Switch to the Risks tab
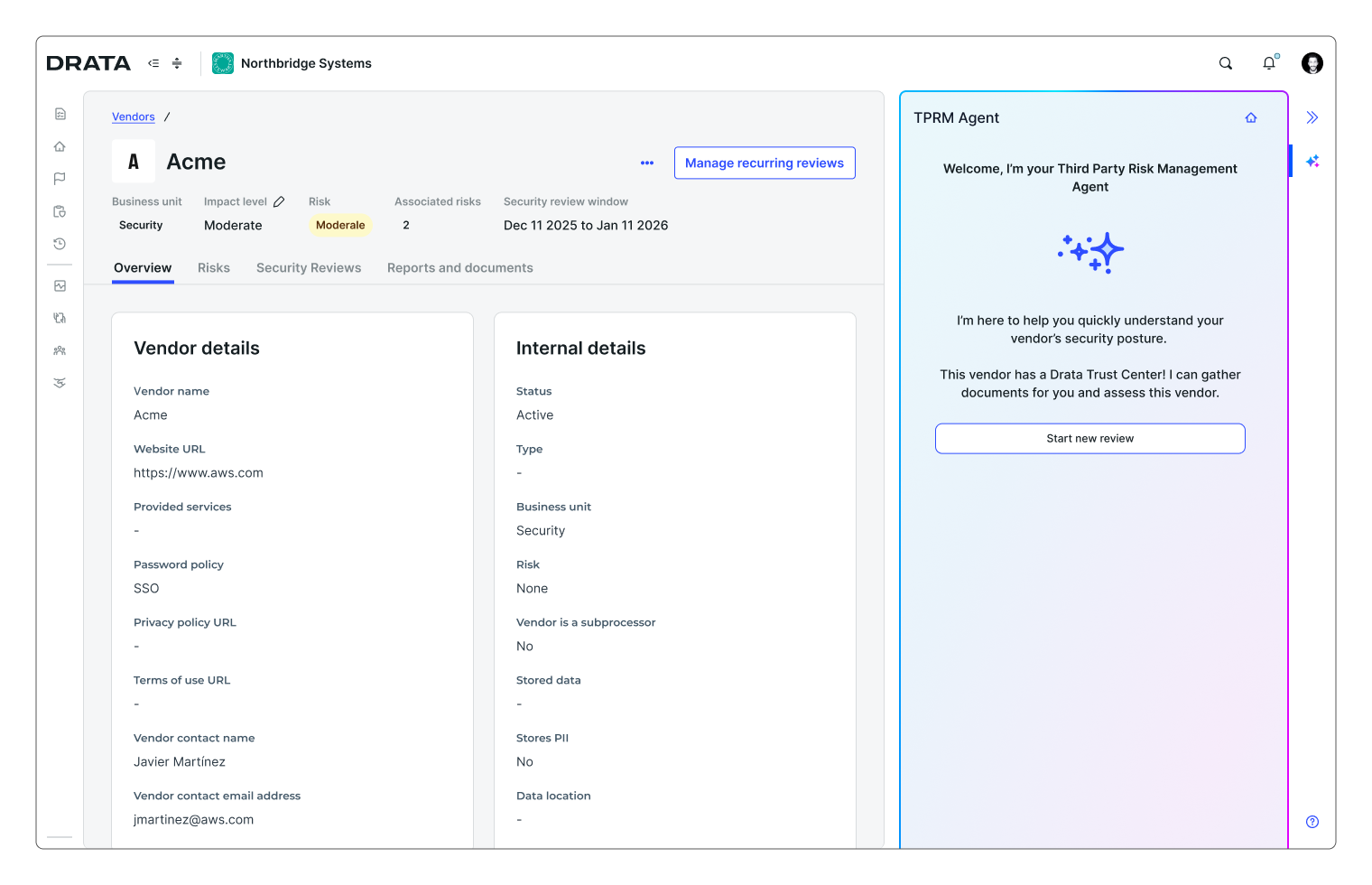 [x=214, y=267]
